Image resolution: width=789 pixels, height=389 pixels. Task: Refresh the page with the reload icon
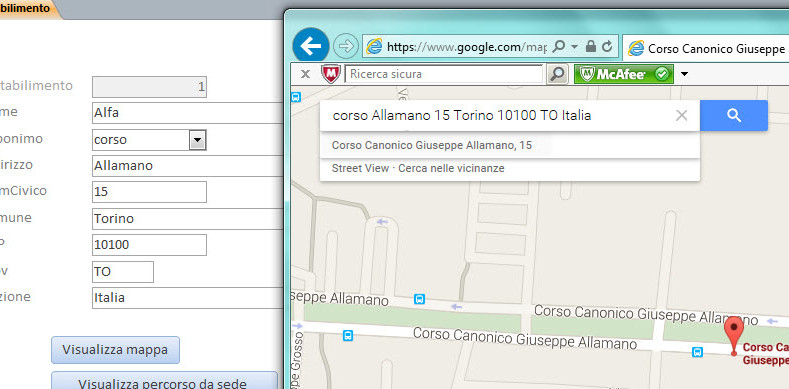607,47
